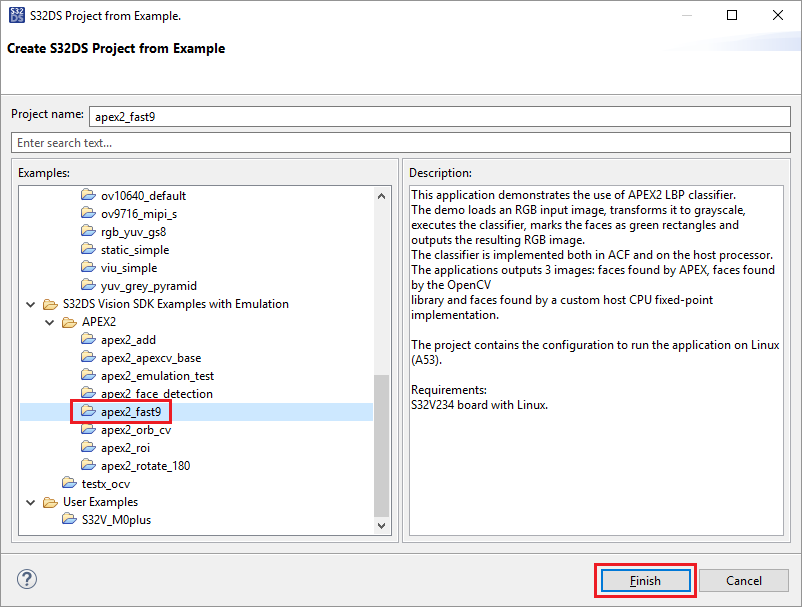Click the Finish button
Viewport: 802px width, 607px height.
[x=645, y=580]
